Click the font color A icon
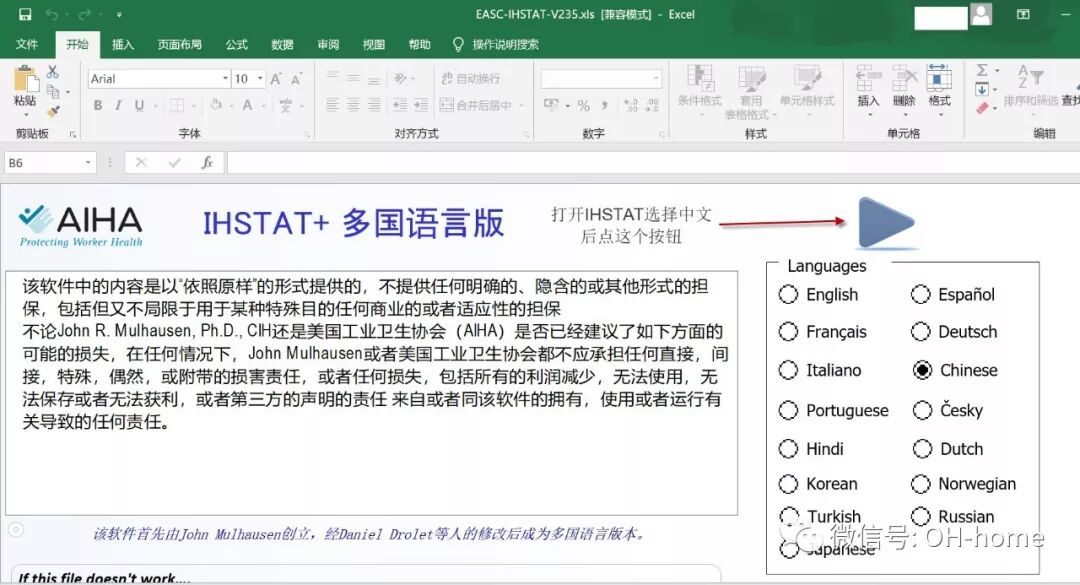 (x=247, y=105)
